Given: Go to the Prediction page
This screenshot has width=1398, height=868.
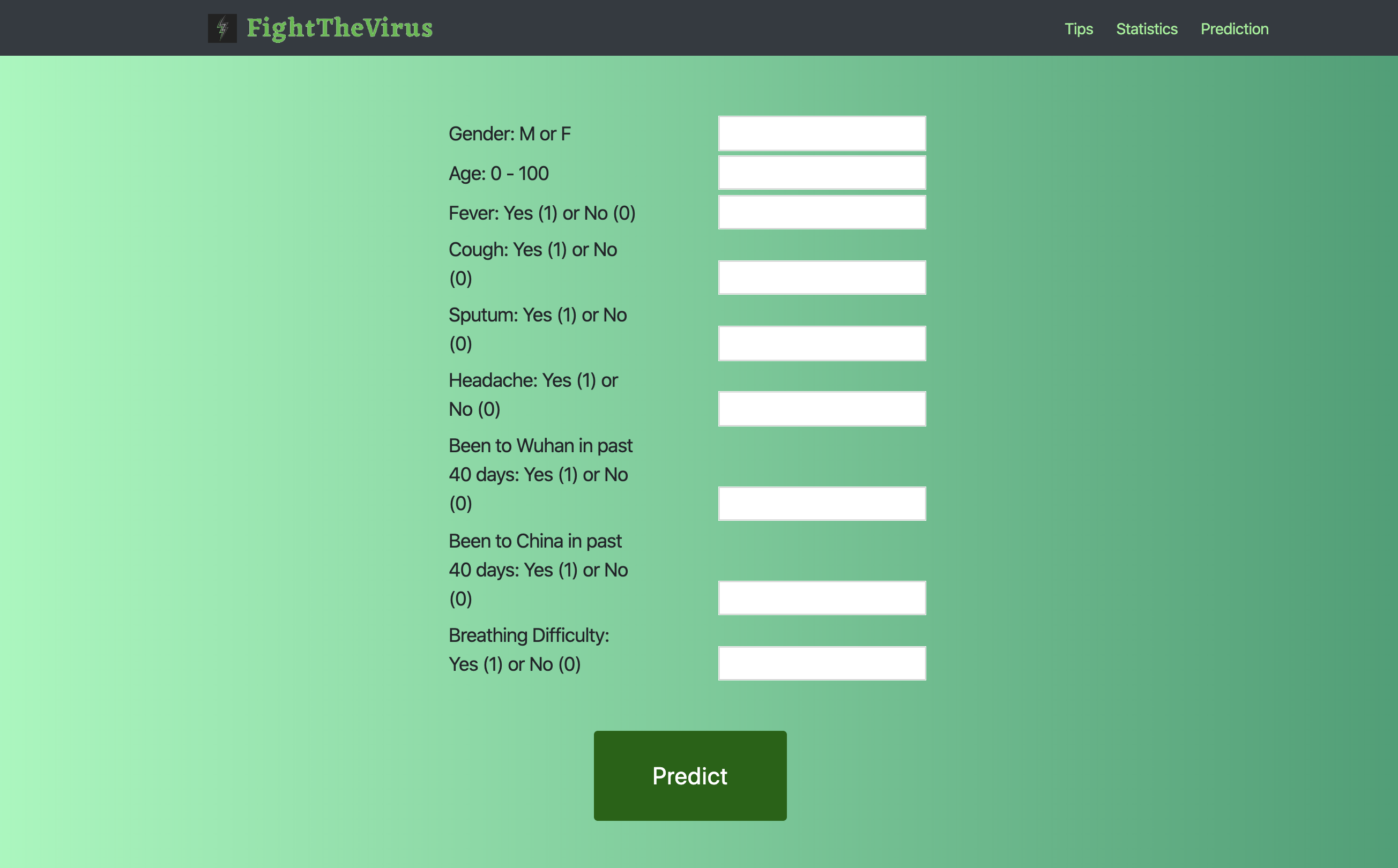Looking at the screenshot, I should pos(1234,29).
